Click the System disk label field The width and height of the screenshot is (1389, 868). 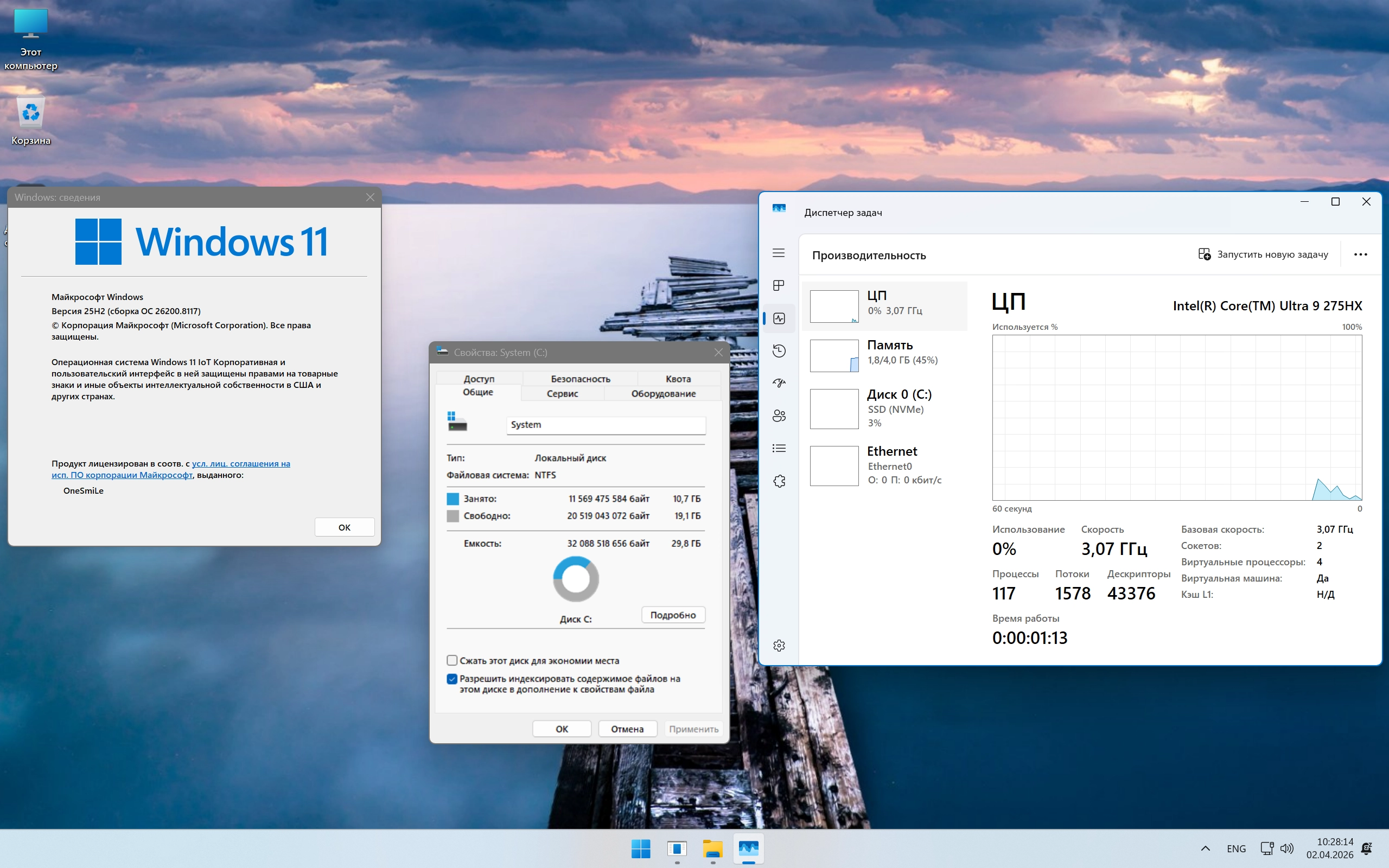pos(606,425)
